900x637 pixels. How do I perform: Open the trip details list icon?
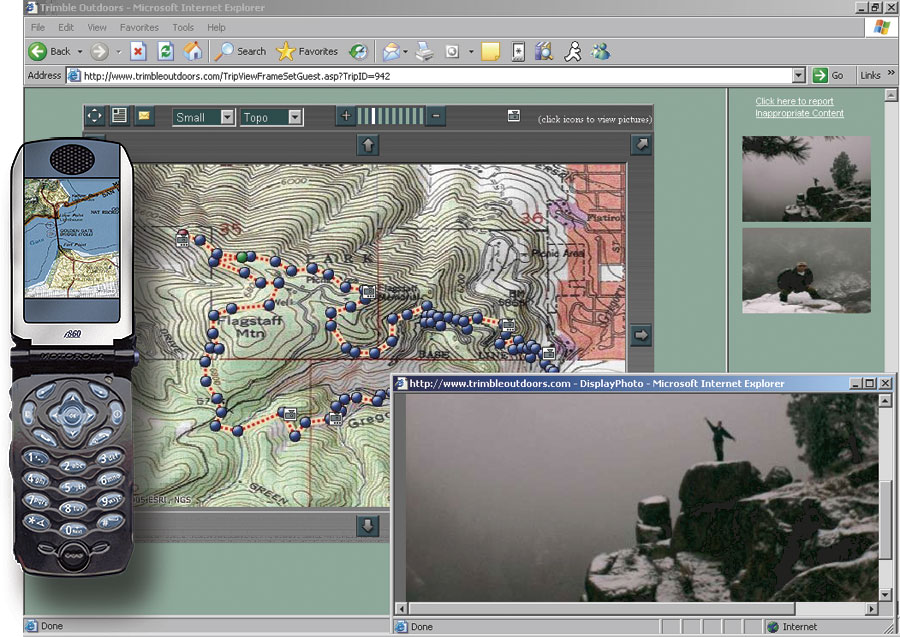(119, 116)
